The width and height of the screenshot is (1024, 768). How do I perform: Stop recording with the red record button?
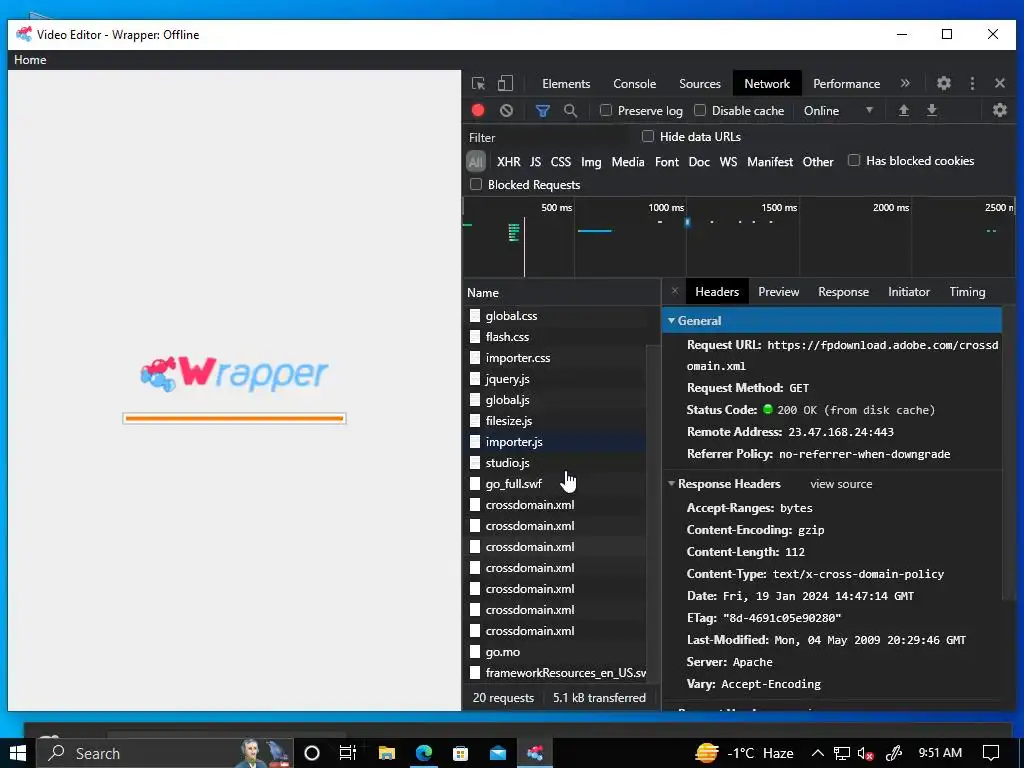click(478, 110)
